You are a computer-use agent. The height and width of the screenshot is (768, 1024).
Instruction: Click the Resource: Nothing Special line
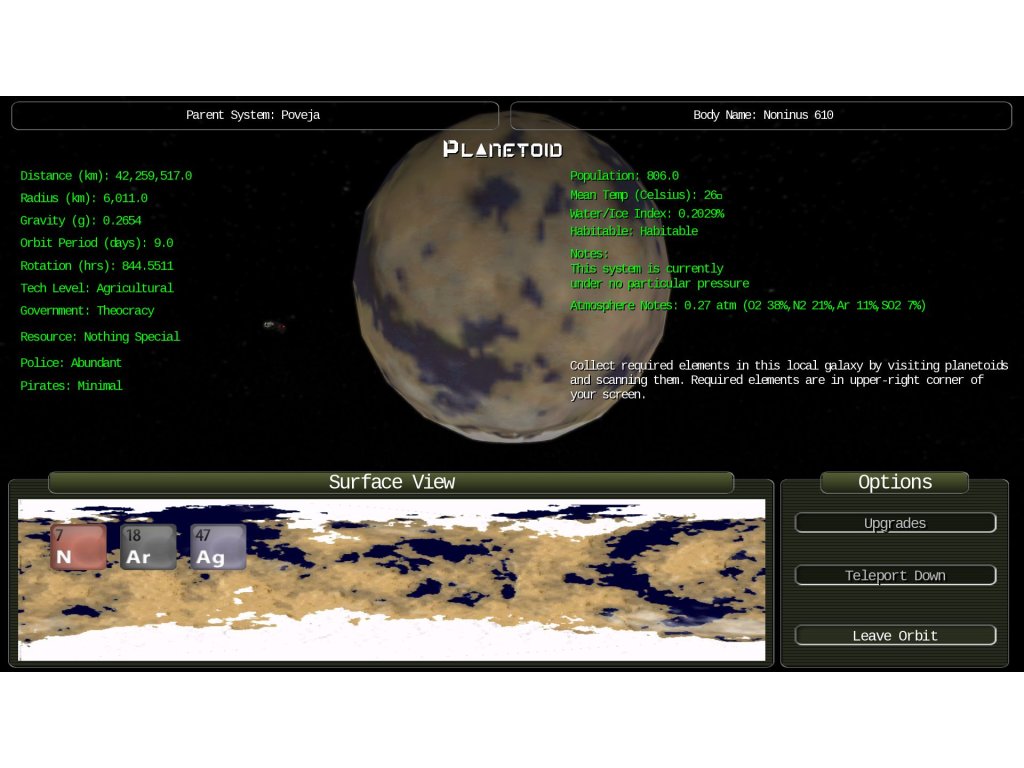click(x=100, y=337)
